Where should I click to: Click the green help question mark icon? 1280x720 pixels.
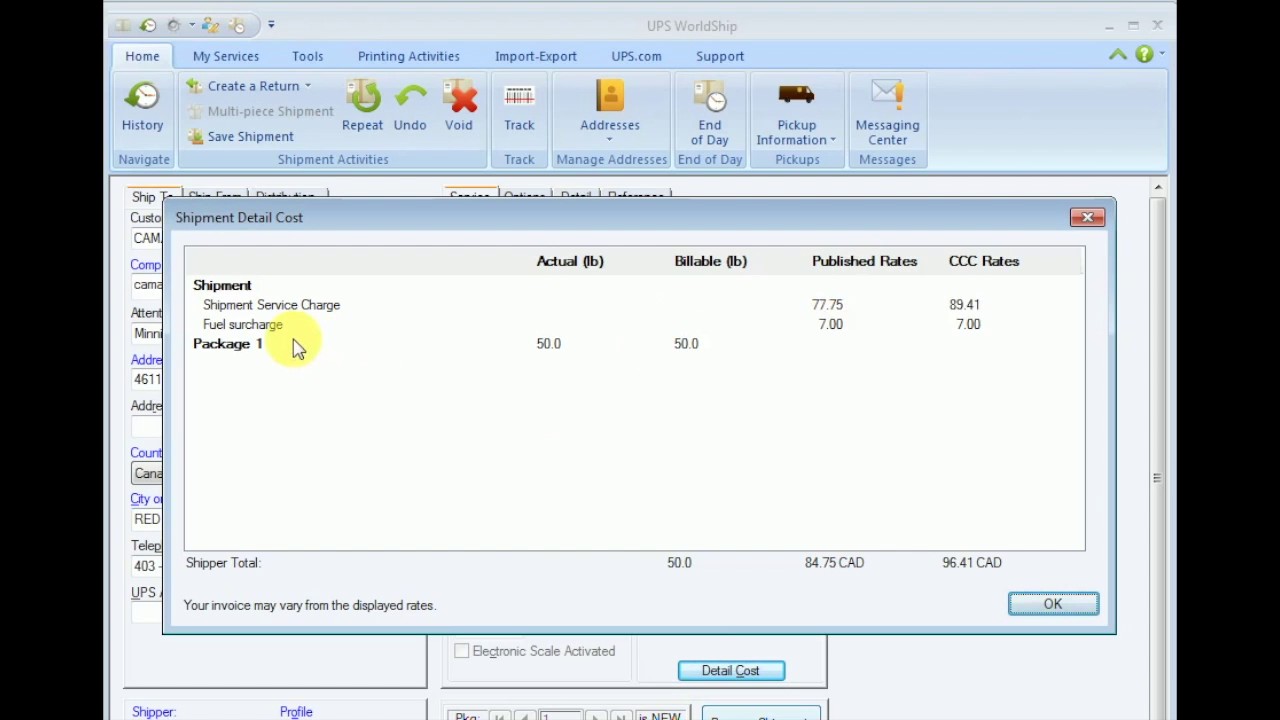[x=1144, y=55]
